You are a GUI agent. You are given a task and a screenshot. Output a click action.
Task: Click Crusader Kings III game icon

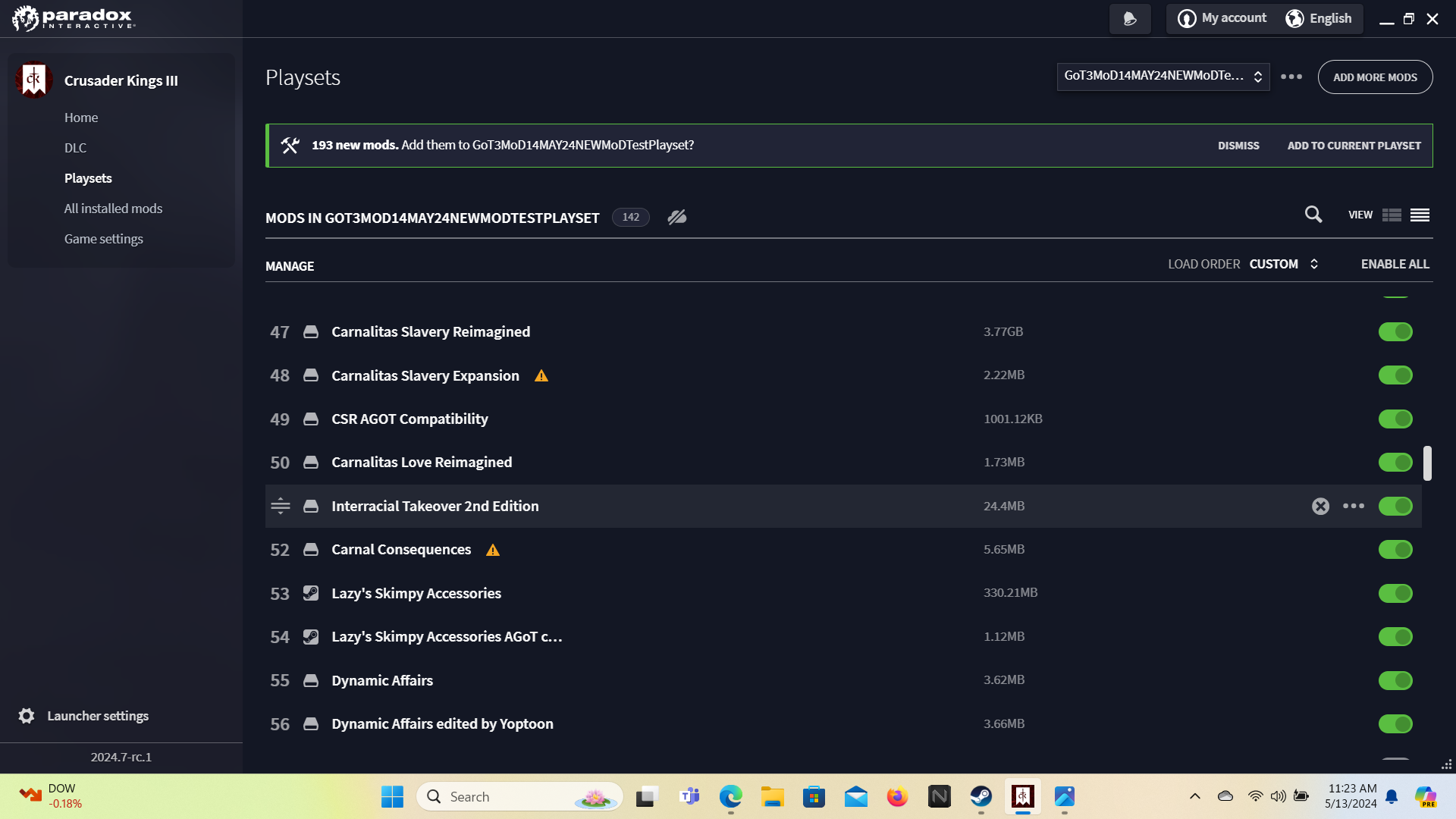(x=33, y=80)
